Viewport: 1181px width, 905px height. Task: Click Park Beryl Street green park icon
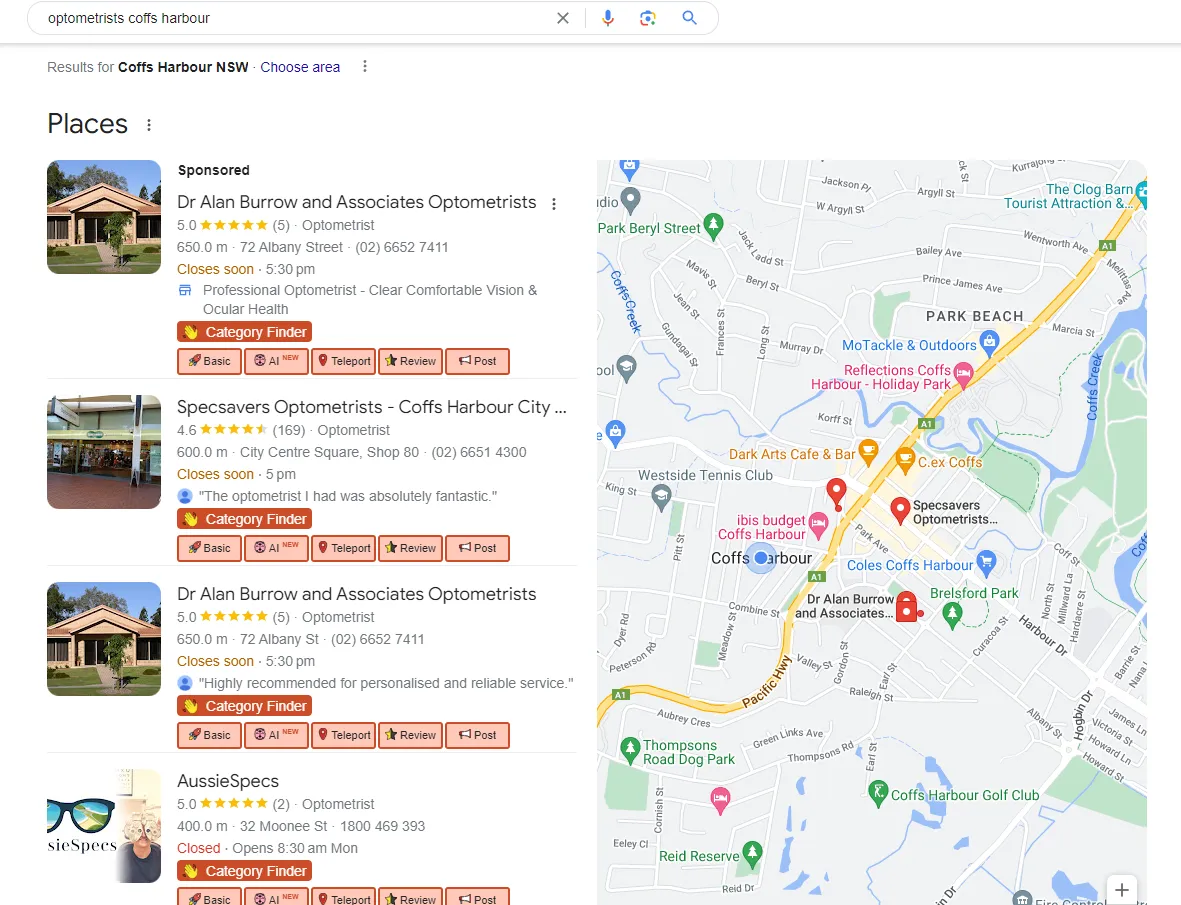pos(713,225)
